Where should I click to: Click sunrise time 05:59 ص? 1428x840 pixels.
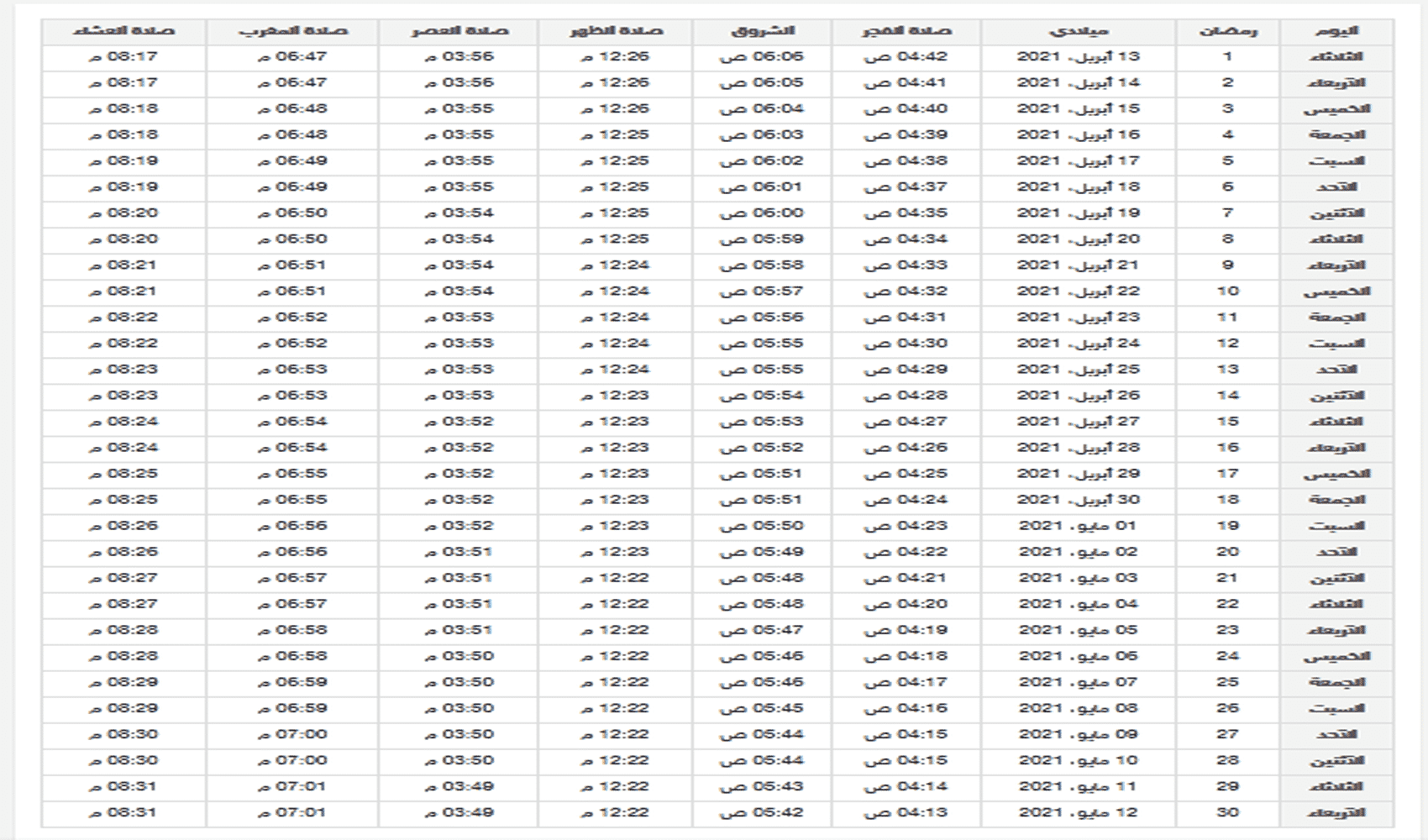(x=762, y=239)
